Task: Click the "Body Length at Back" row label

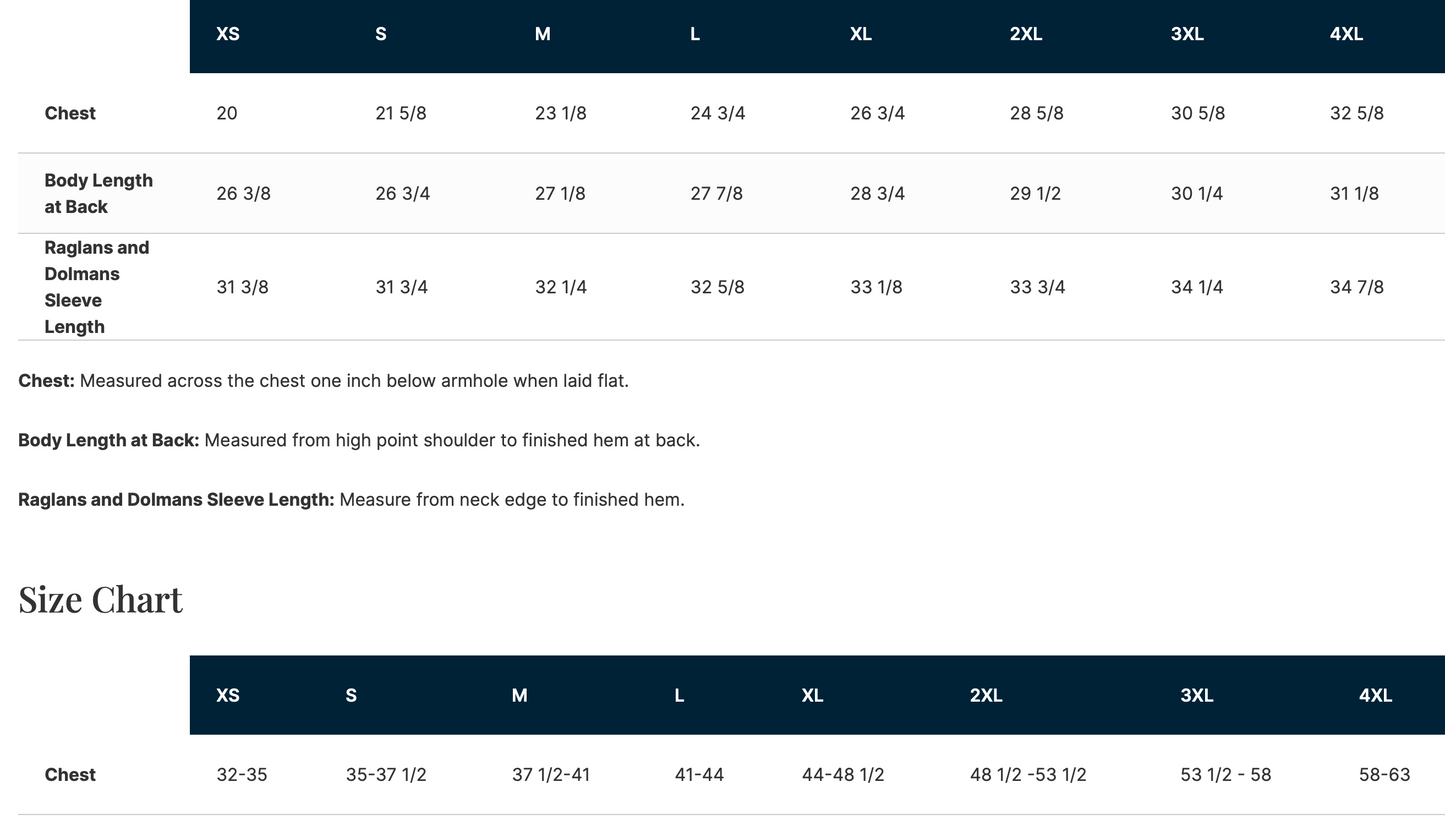Action: (98, 193)
